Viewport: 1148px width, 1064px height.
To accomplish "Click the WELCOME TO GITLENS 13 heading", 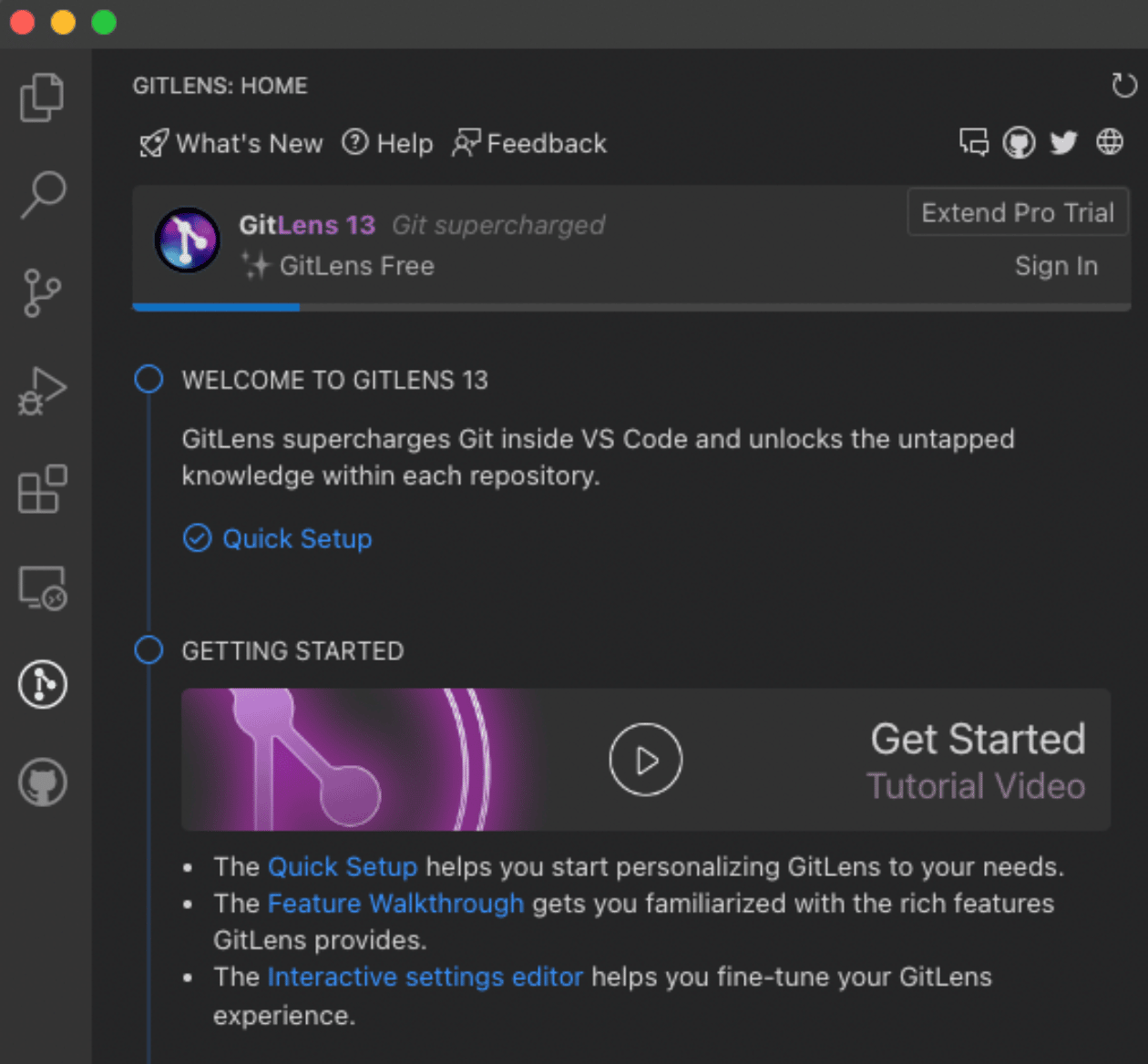I will [x=334, y=380].
